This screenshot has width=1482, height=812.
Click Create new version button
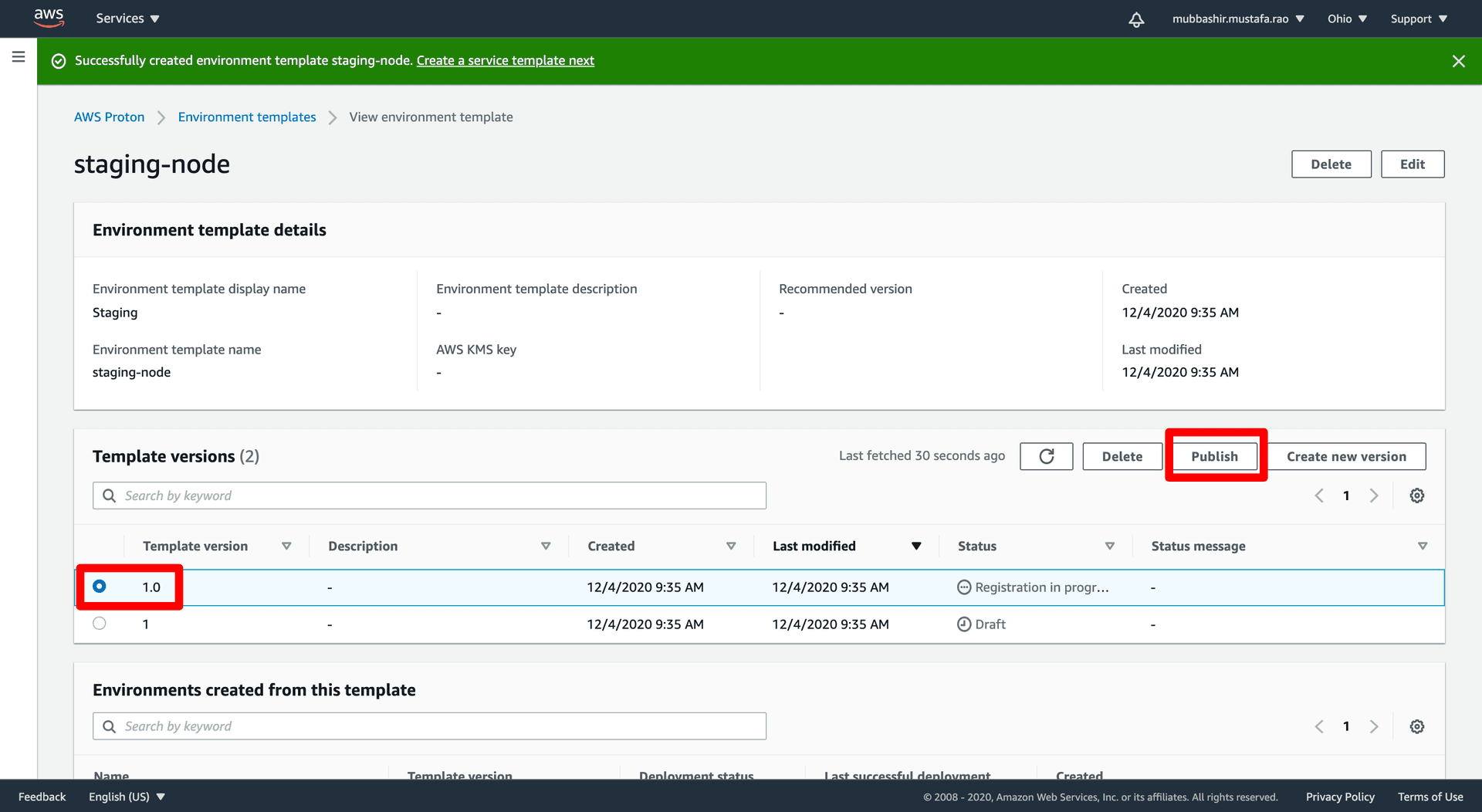[1346, 456]
